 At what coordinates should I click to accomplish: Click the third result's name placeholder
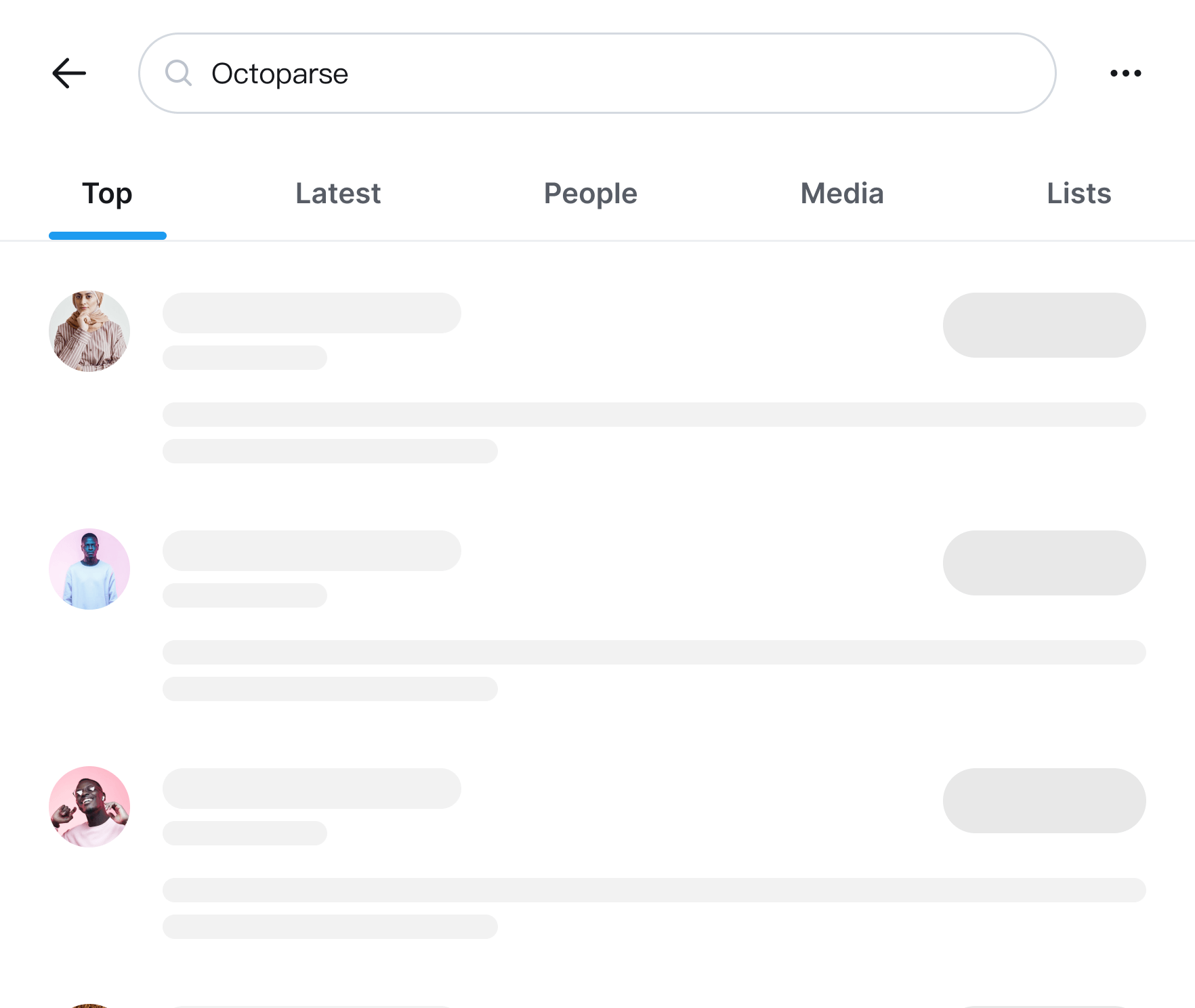point(312,789)
